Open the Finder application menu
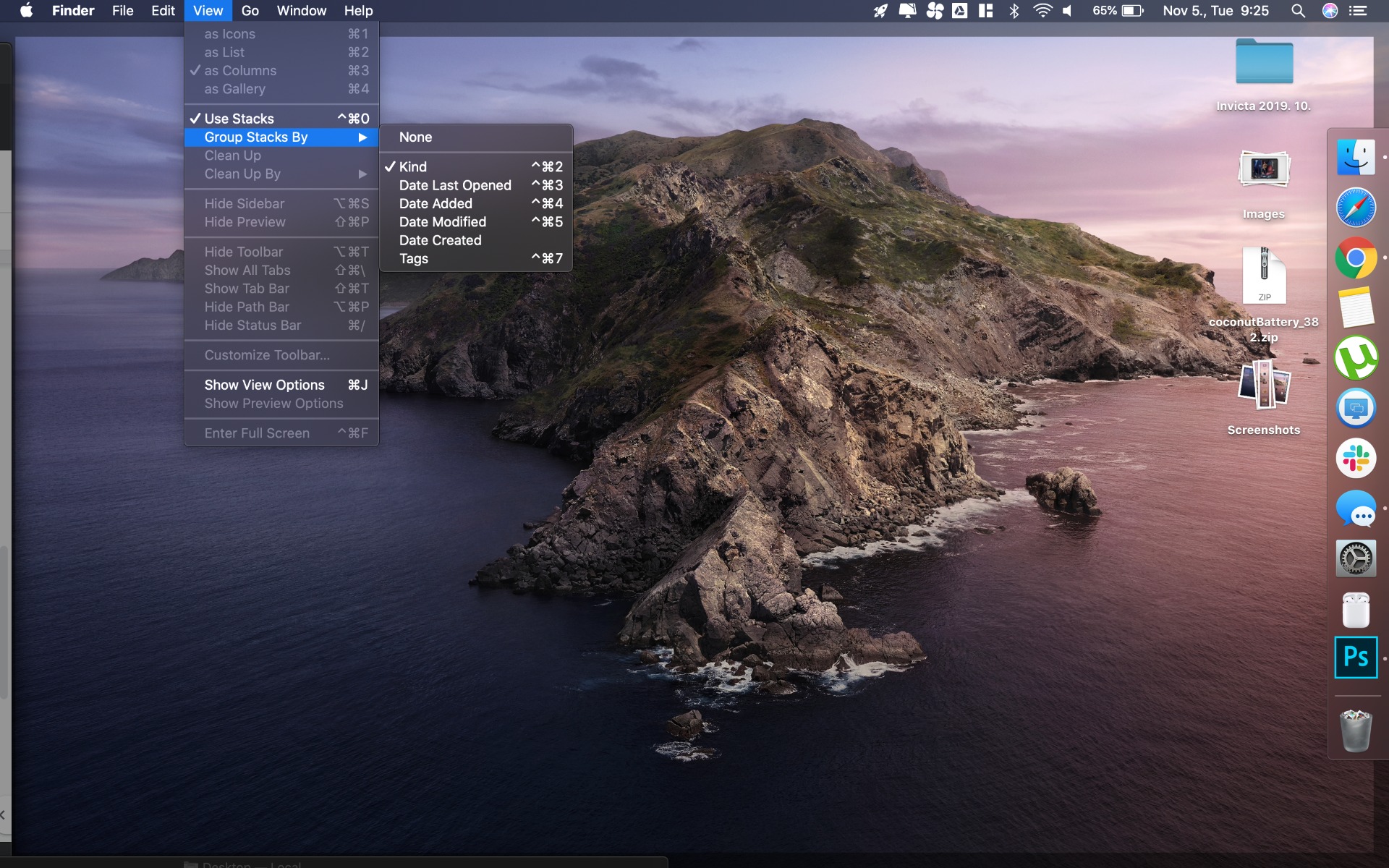Viewport: 1389px width, 868px height. tap(73, 11)
